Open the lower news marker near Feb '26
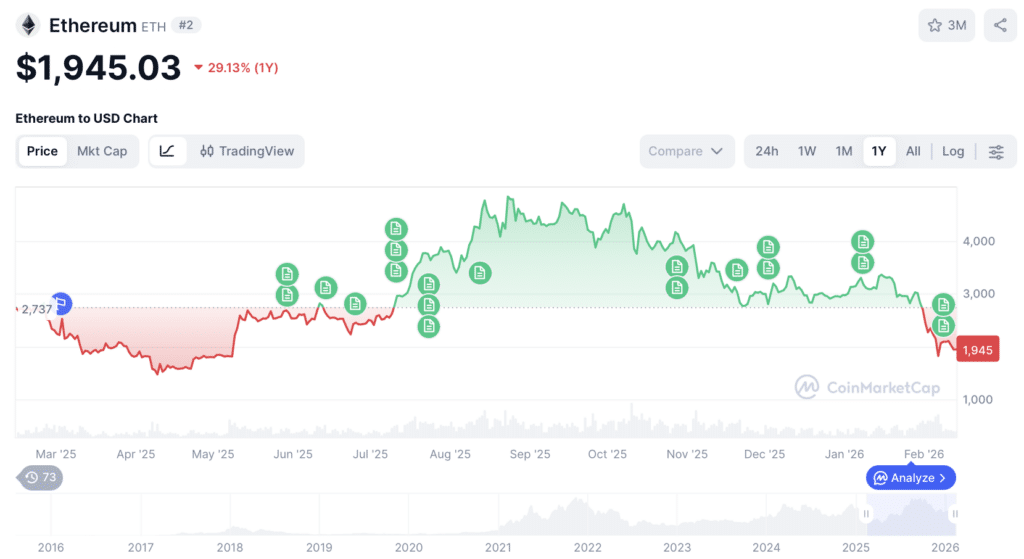This screenshot has width=1024, height=559. [943, 325]
